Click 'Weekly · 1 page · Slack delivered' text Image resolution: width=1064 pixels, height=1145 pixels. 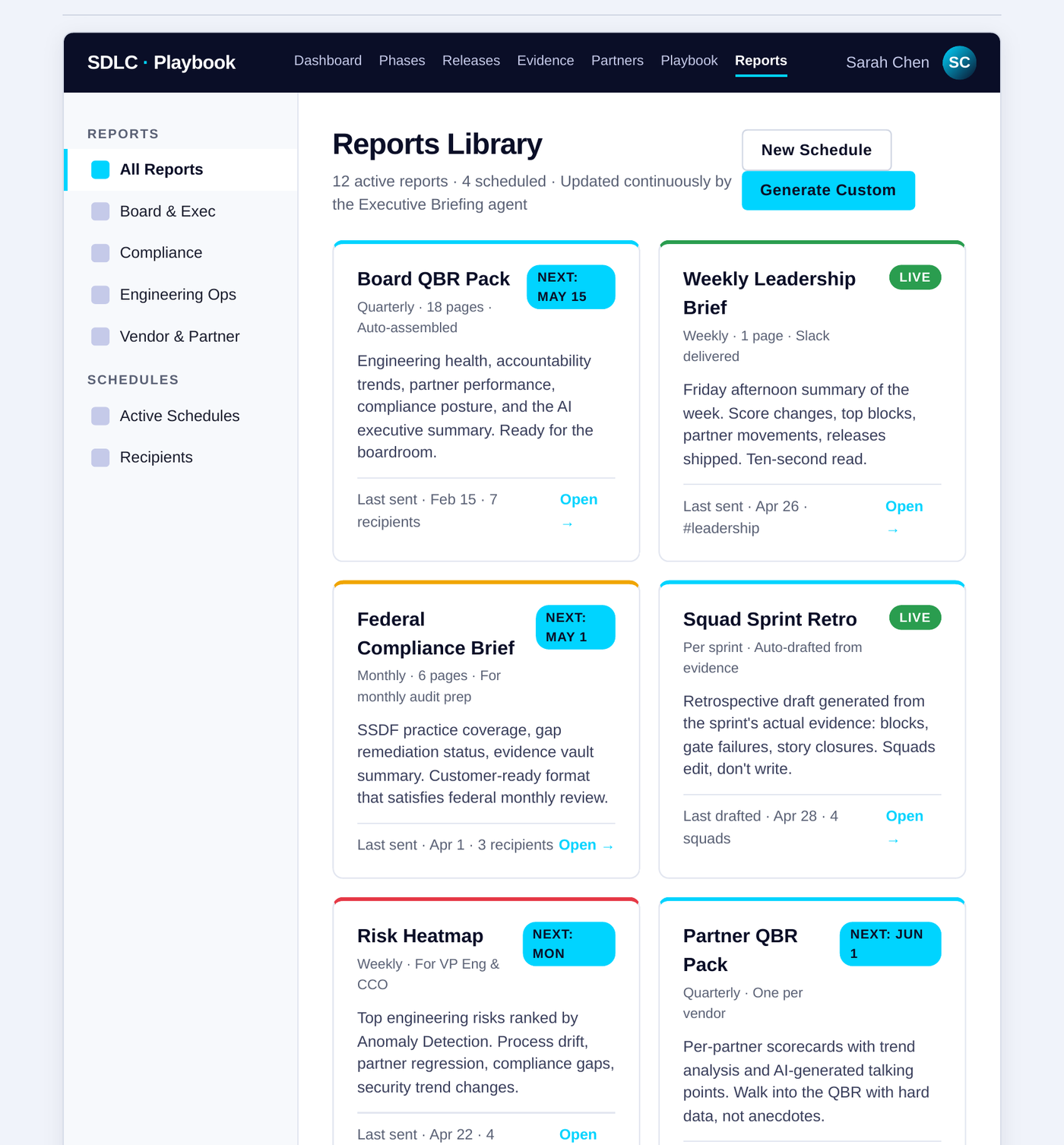(756, 346)
